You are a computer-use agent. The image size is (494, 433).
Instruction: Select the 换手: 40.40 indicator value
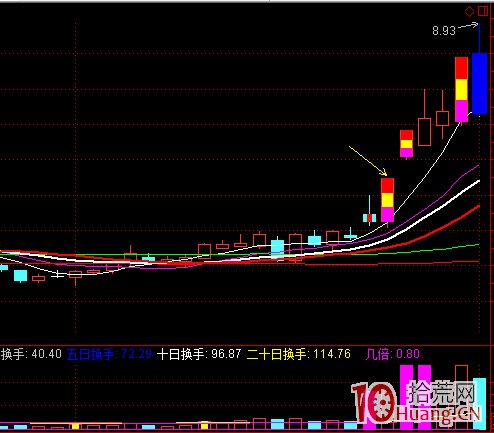coord(31,354)
